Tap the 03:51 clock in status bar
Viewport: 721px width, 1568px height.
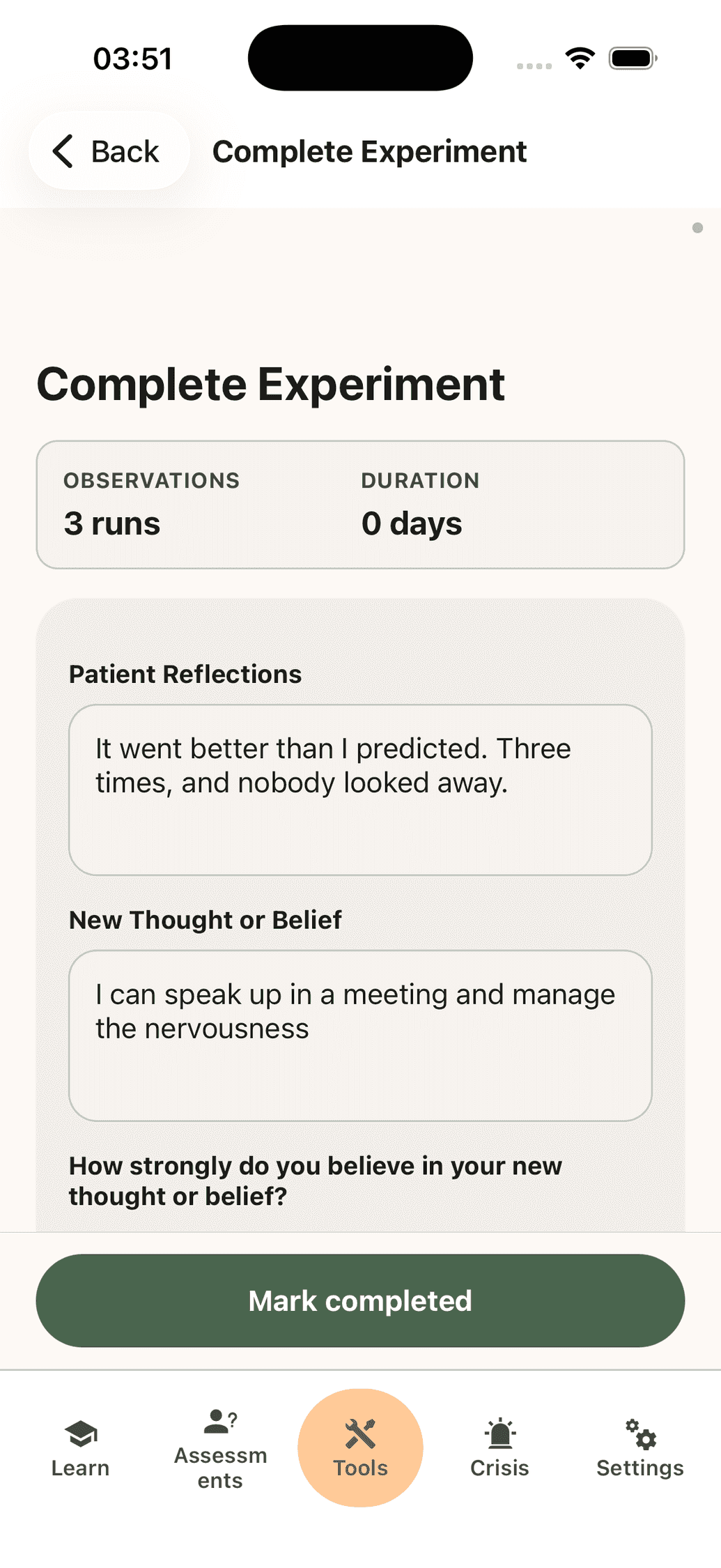(132, 59)
